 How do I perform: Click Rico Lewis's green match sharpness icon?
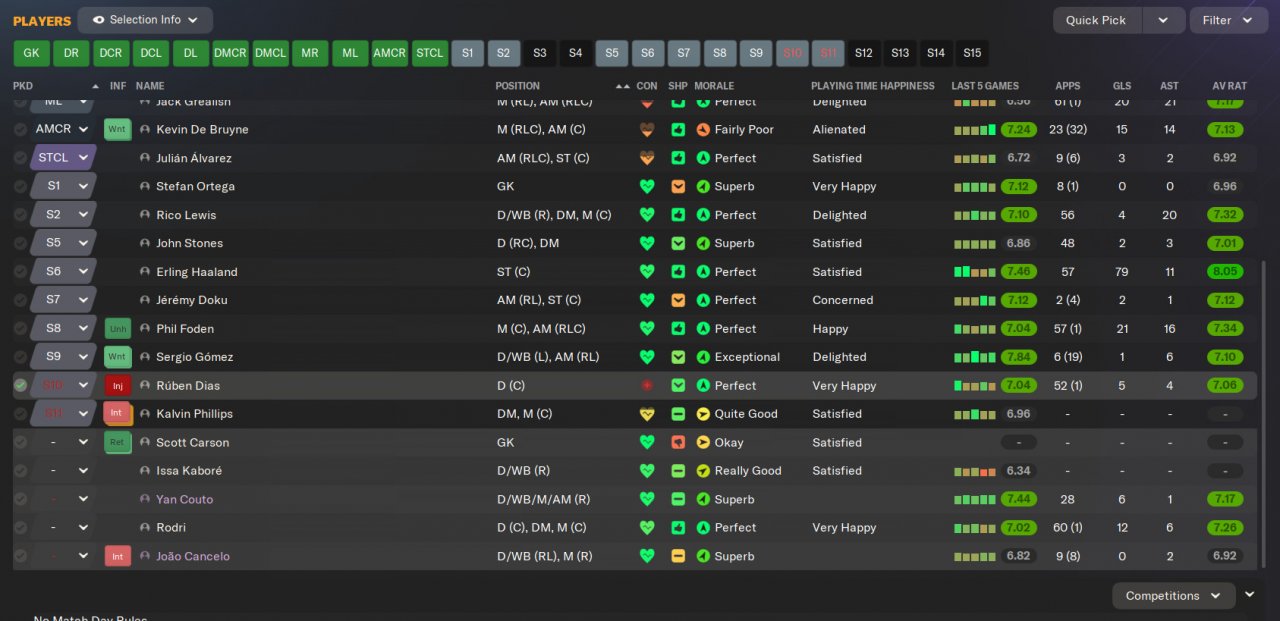[x=678, y=215]
